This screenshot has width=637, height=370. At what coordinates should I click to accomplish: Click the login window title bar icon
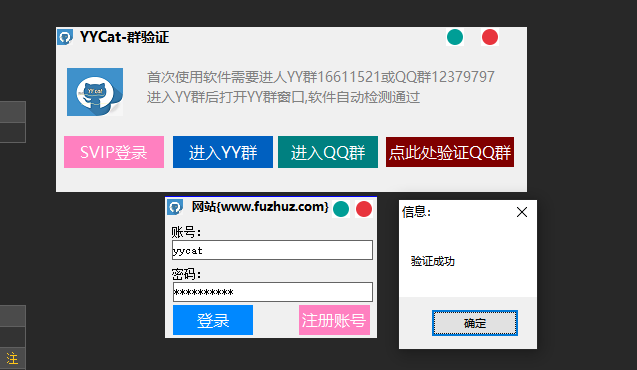click(175, 207)
